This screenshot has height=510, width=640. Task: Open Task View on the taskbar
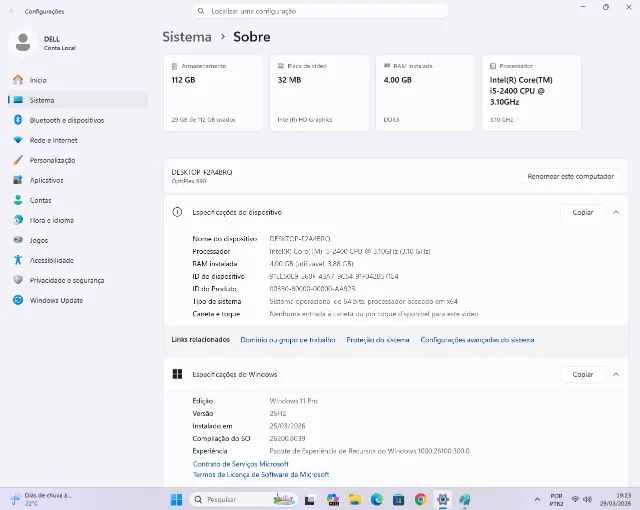[x=310, y=499]
